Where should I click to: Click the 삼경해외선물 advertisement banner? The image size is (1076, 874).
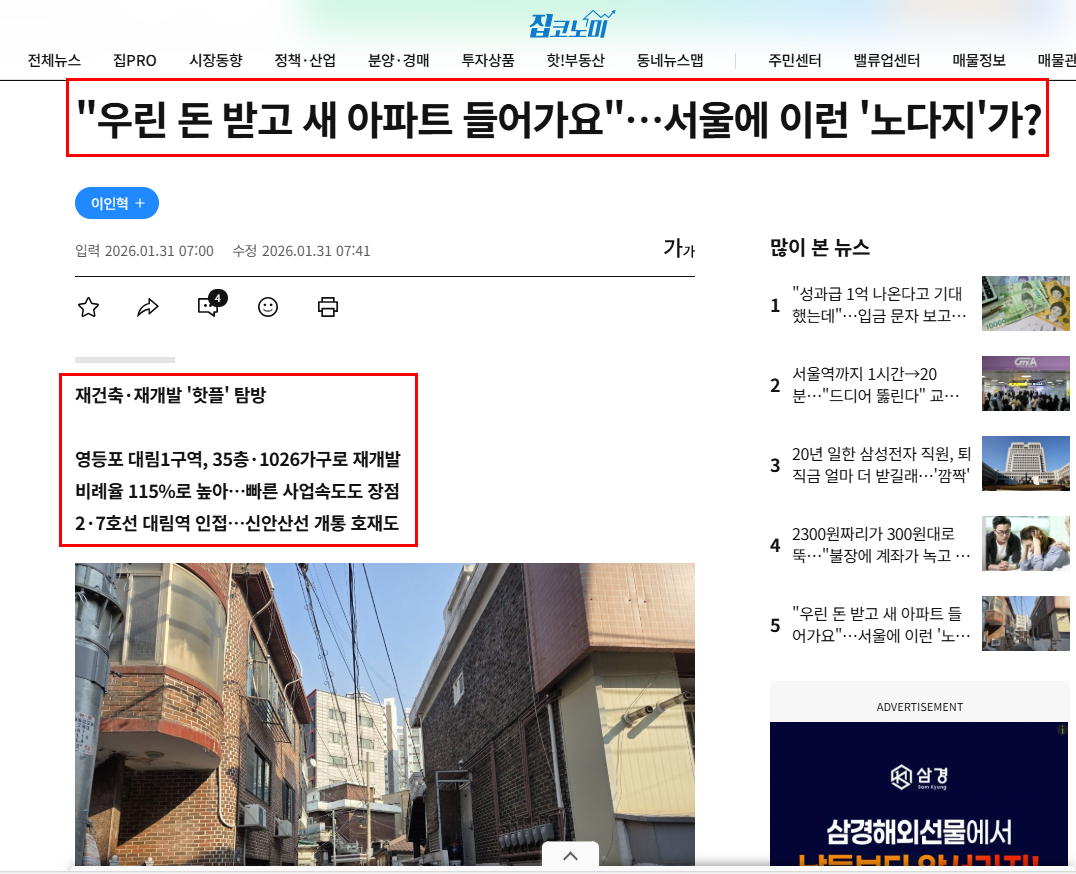920,794
